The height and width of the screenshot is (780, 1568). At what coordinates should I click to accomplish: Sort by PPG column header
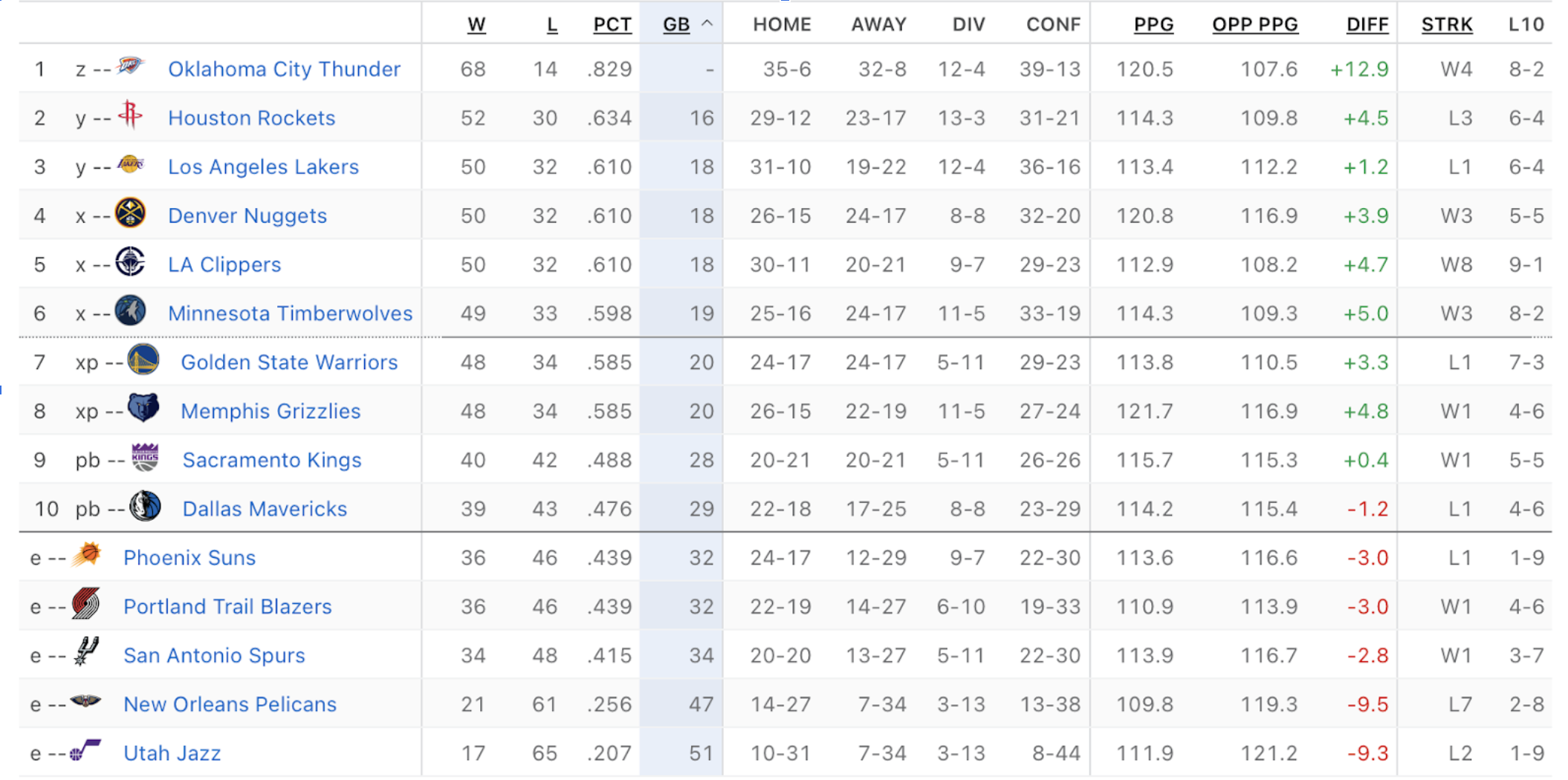pyautogui.click(x=1153, y=25)
